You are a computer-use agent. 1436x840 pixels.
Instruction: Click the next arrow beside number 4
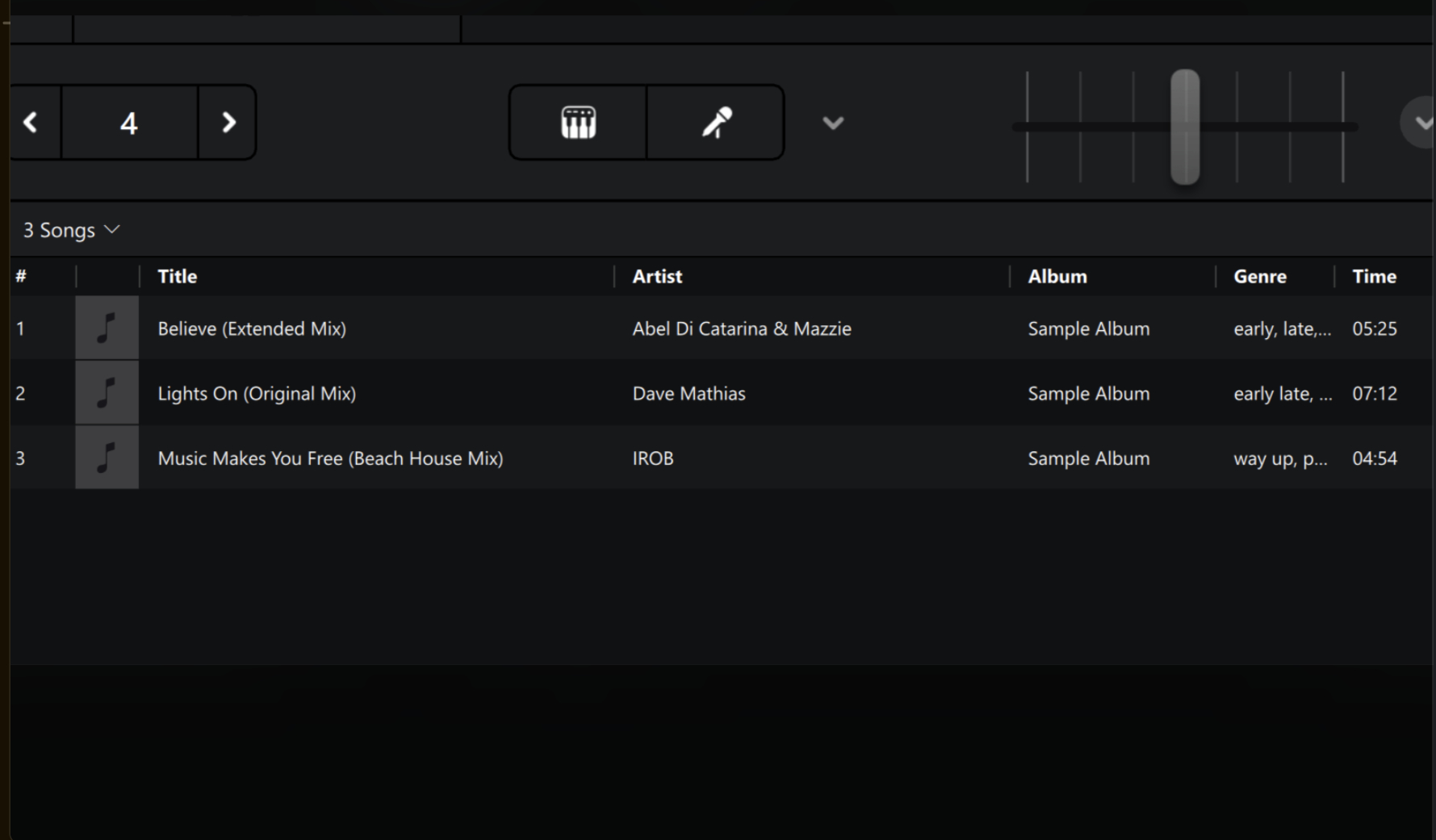point(228,123)
